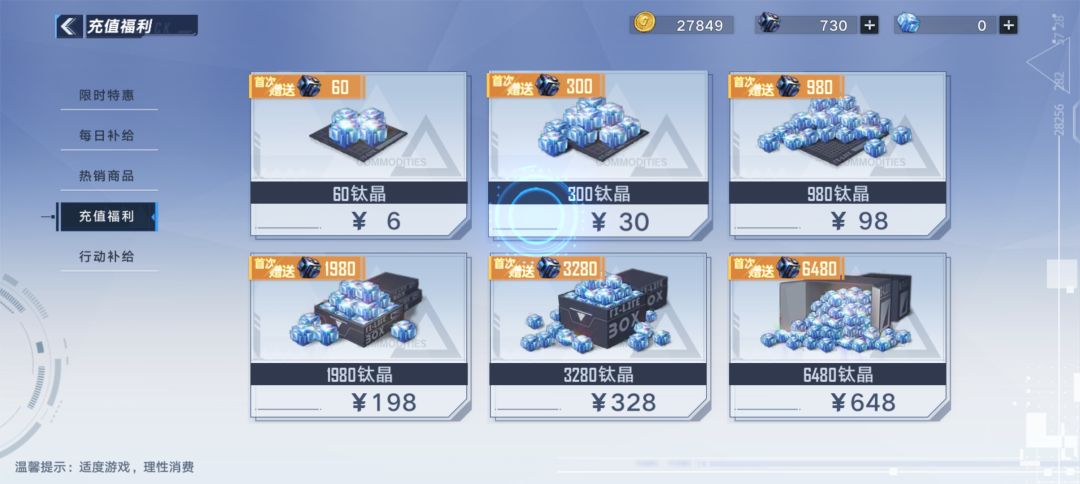Tap the plus next to 730
The width and height of the screenshot is (1080, 484).
(x=869, y=25)
